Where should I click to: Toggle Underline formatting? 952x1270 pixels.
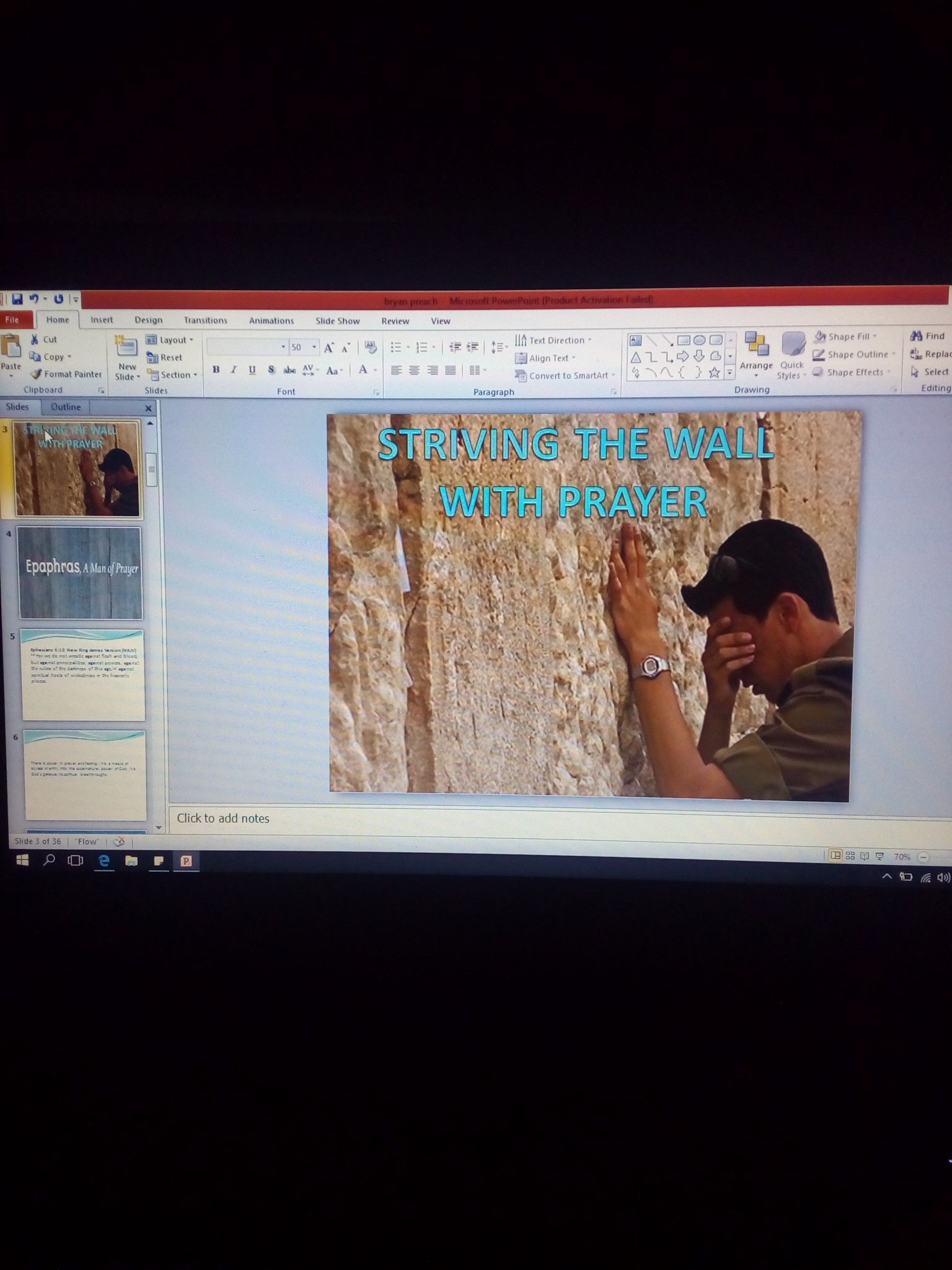[252, 370]
